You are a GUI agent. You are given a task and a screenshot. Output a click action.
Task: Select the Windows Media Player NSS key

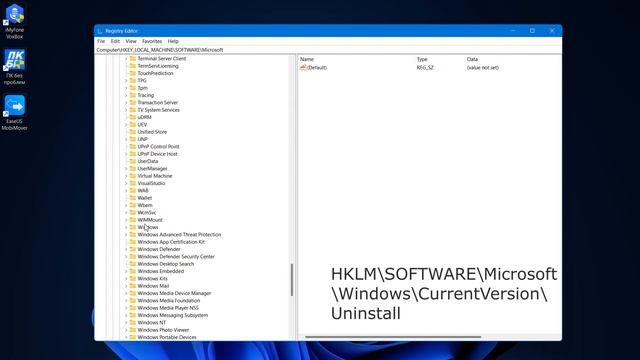coord(168,308)
